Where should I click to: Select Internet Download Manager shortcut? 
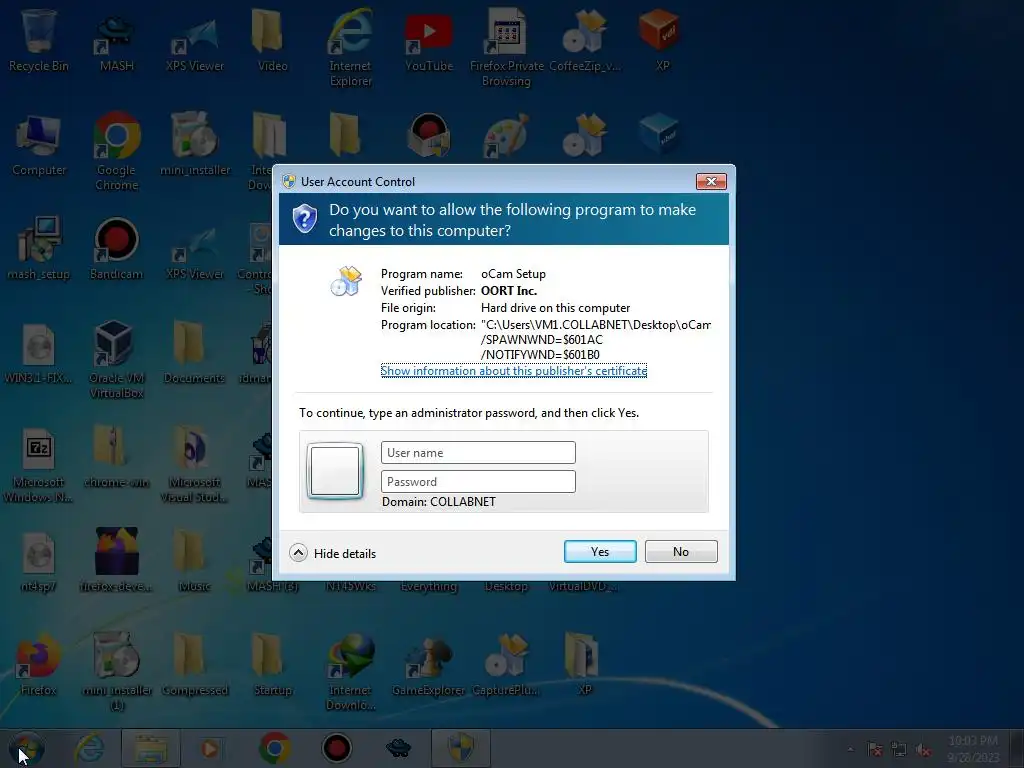pos(350,671)
